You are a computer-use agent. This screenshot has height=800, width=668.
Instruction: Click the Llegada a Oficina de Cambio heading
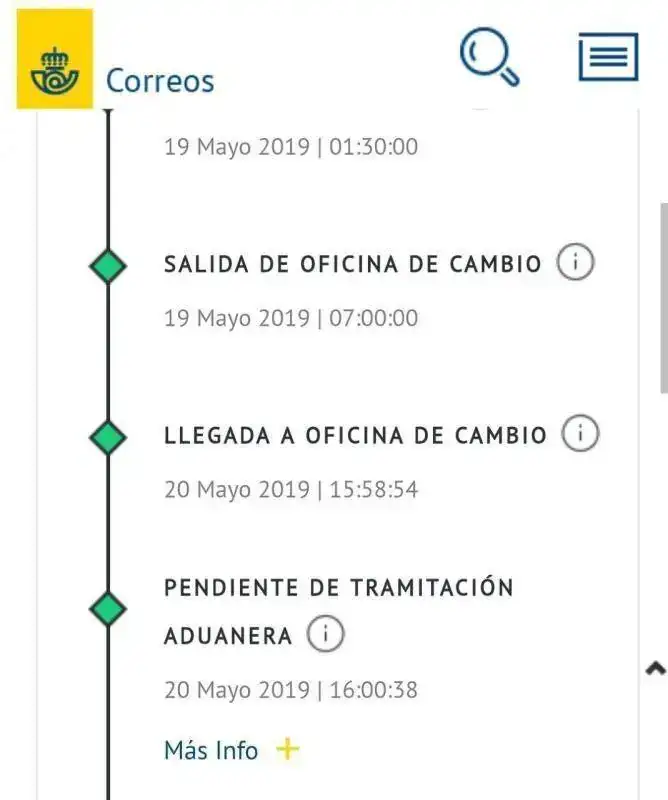355,436
